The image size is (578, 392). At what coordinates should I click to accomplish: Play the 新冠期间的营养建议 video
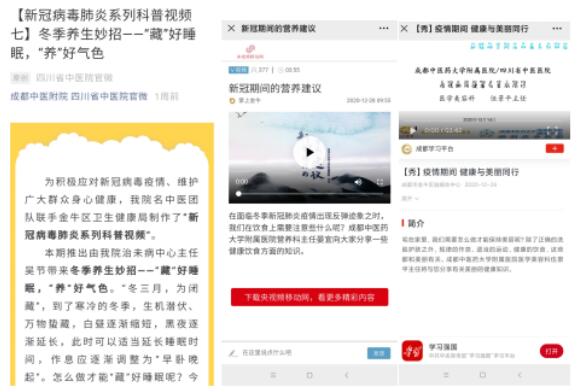[309, 152]
